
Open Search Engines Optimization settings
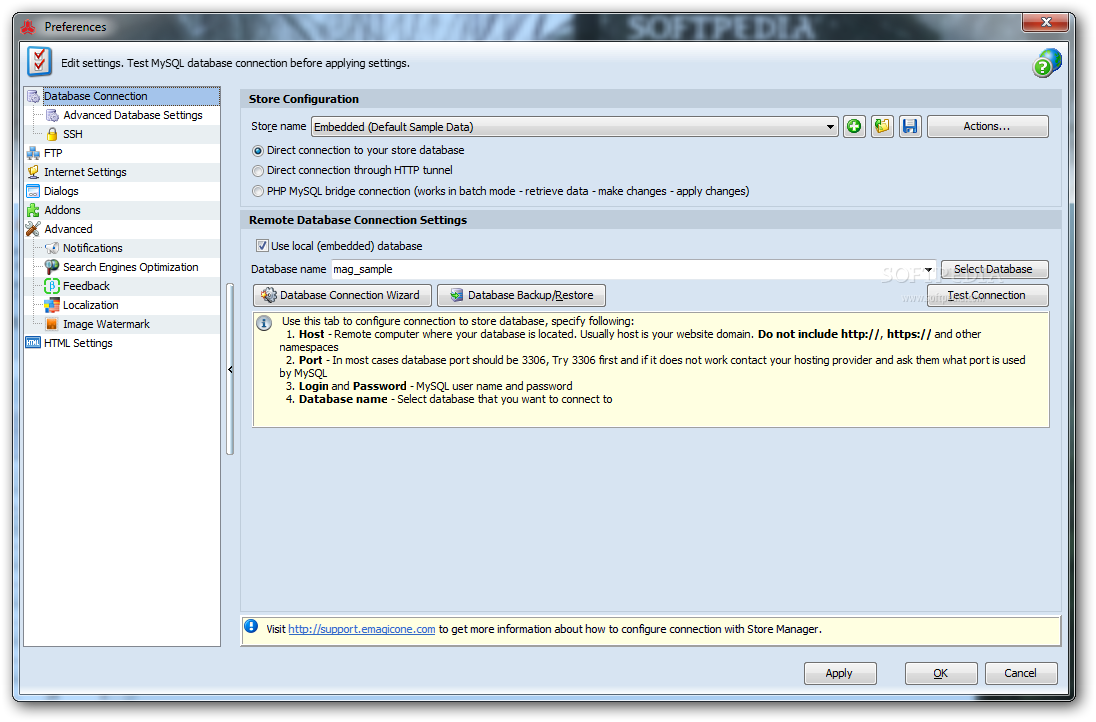tap(131, 267)
